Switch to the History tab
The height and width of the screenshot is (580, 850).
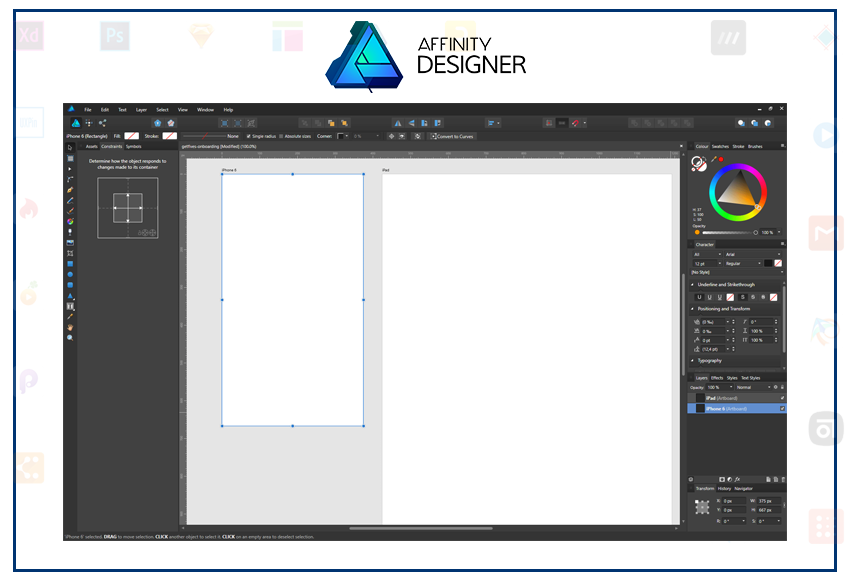724,488
